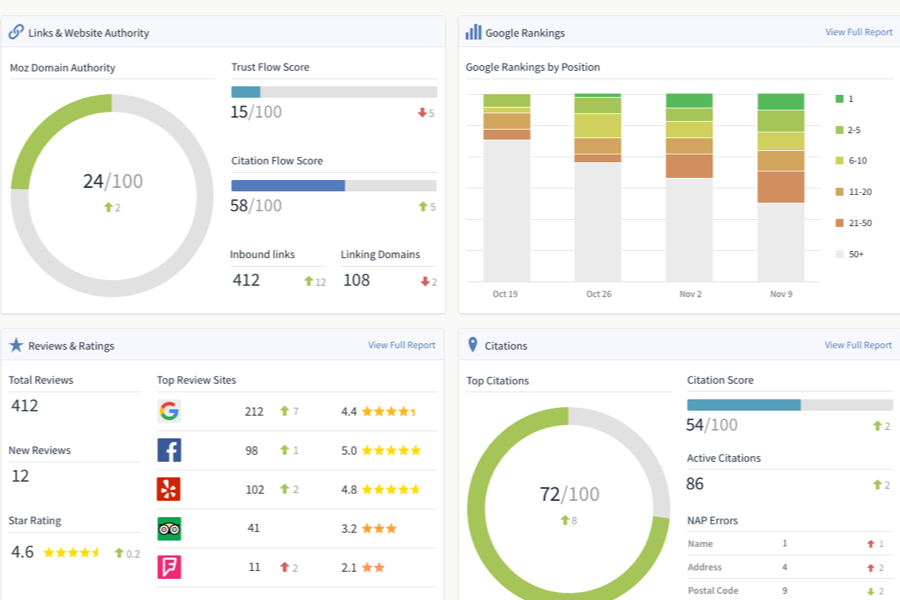Click the TripAdvisor owl icon
Viewport: 900px width, 600px height.
click(169, 529)
